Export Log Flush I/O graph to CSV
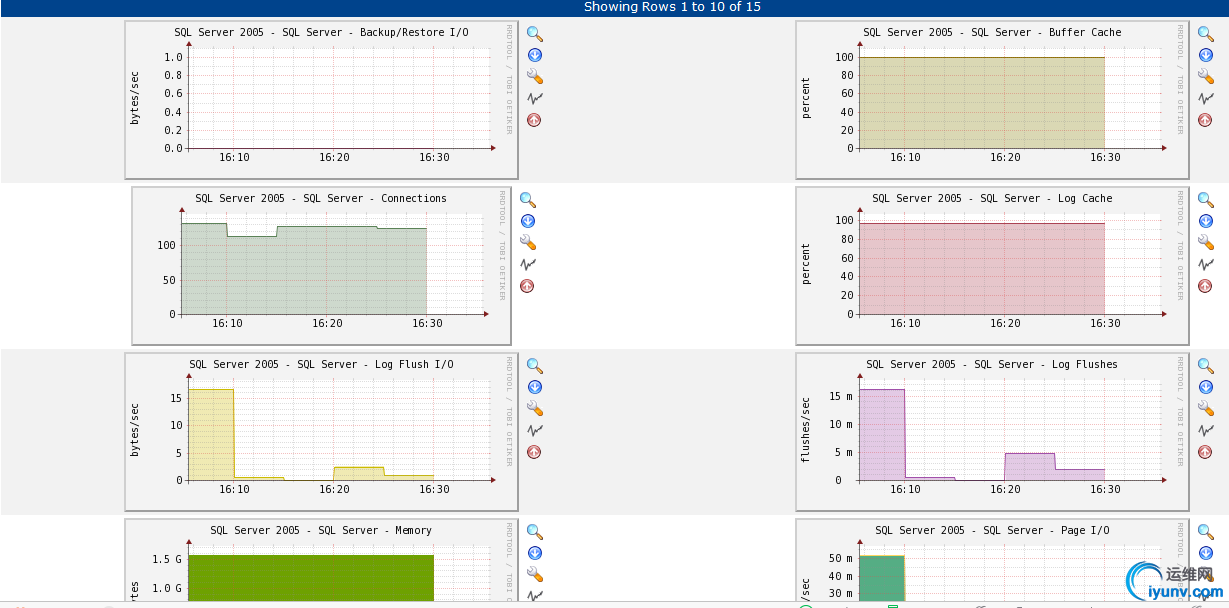 [535, 387]
